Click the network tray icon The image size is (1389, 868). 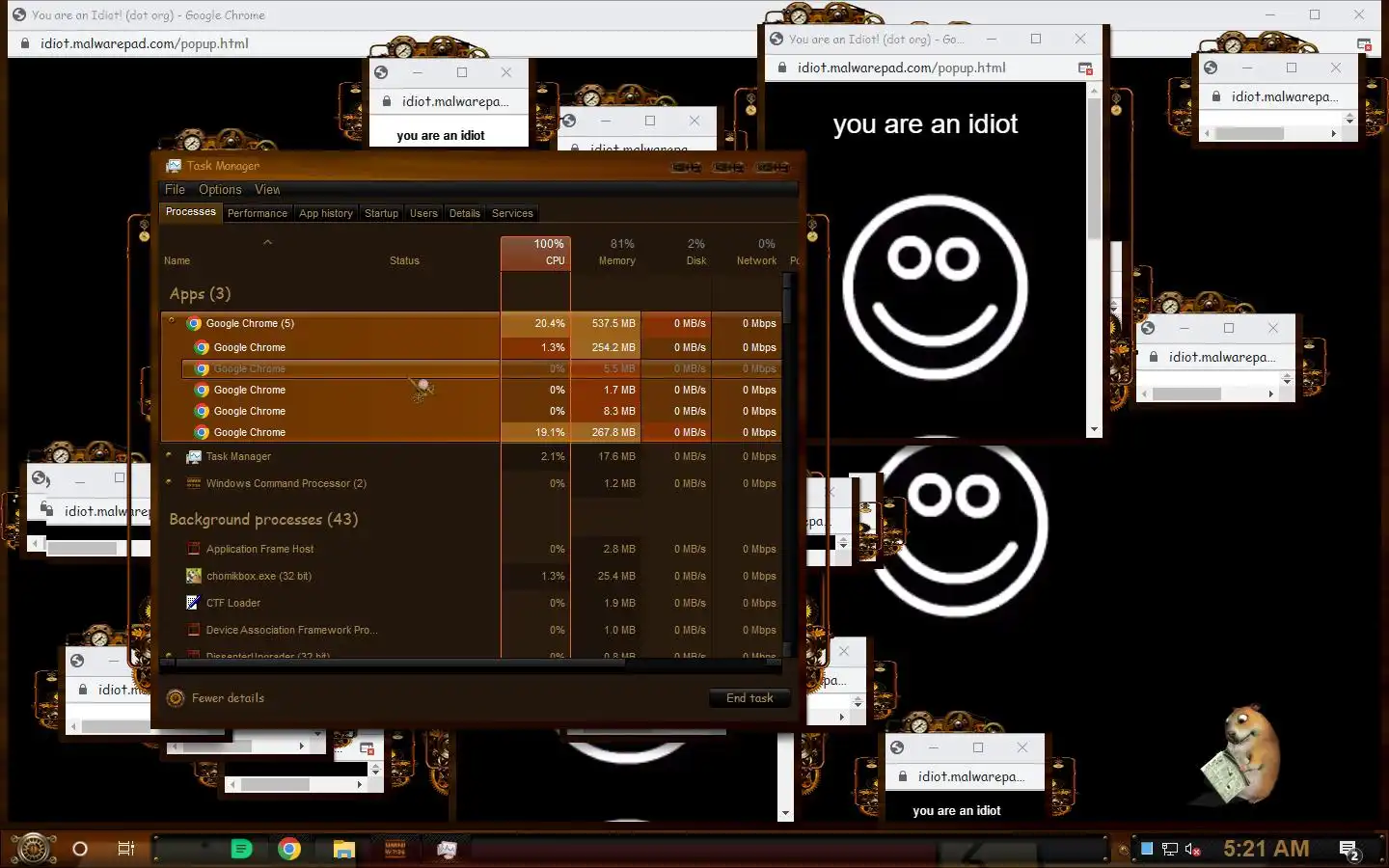click(1170, 850)
